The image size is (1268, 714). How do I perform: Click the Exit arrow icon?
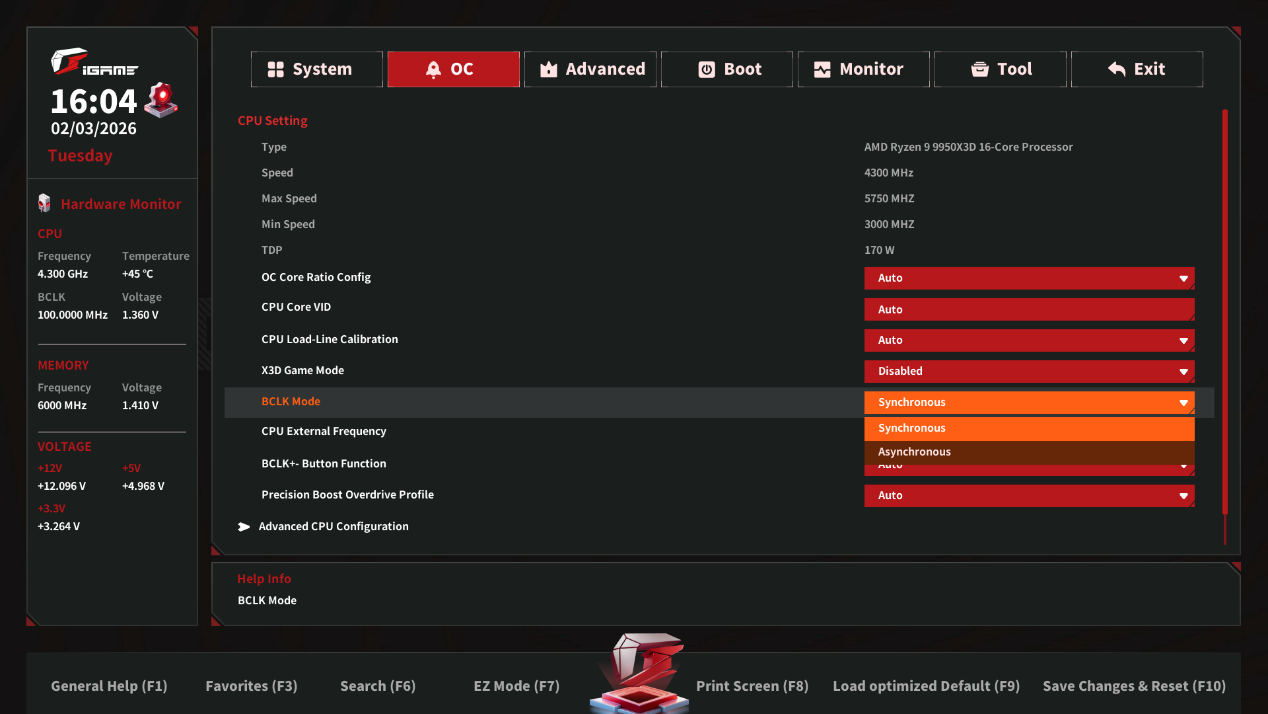tap(1117, 69)
